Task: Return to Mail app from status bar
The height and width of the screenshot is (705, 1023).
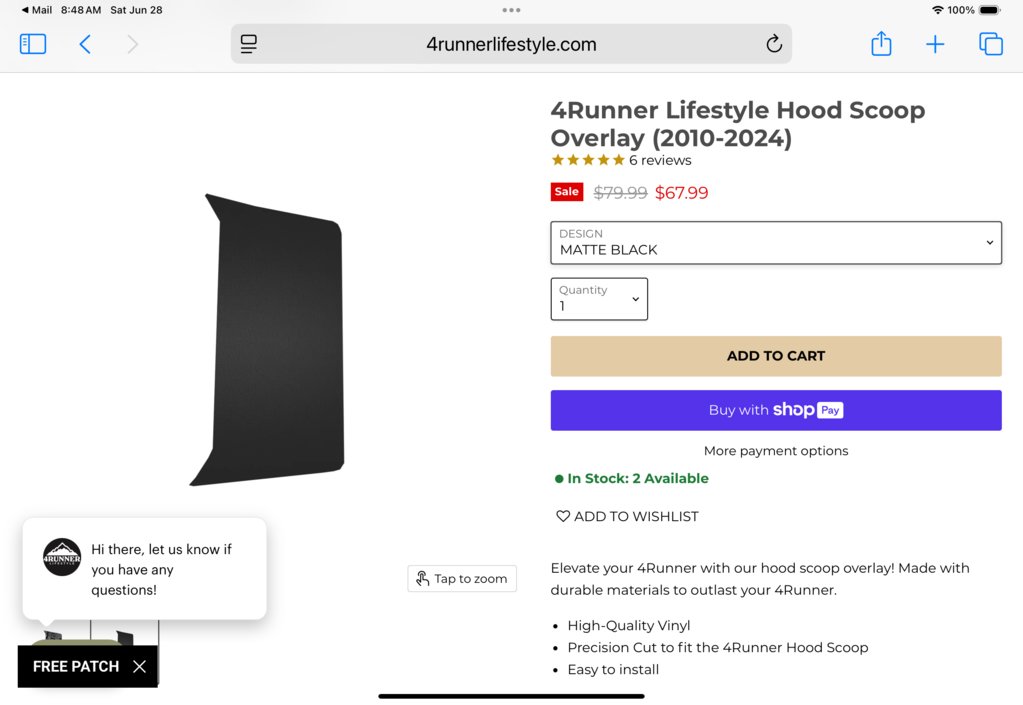Action: 37,10
